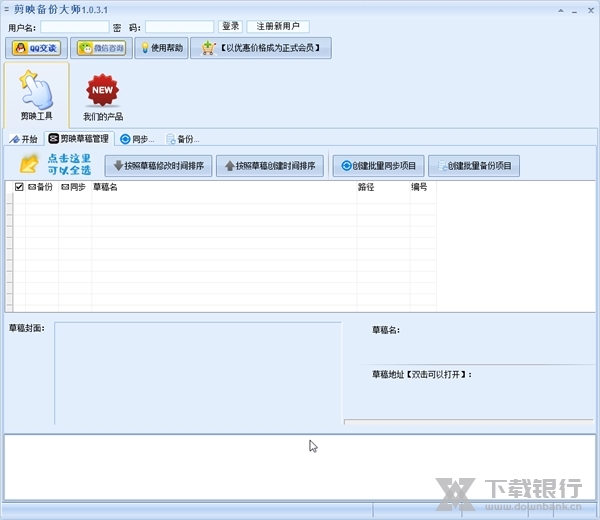Click the shopping cart membership offer button
This screenshot has height=520, width=600.
(x=261, y=48)
